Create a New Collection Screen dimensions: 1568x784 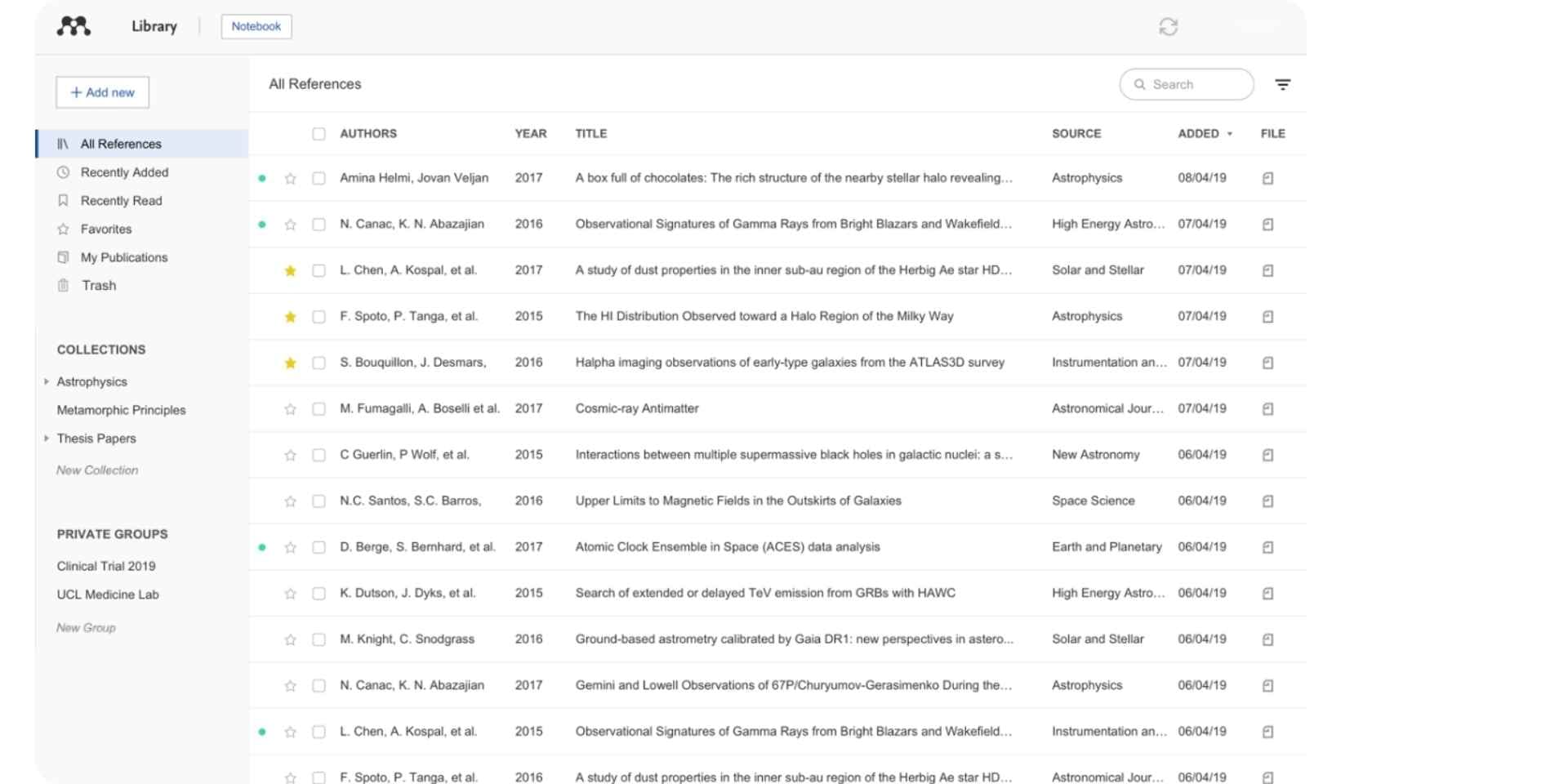click(x=97, y=470)
